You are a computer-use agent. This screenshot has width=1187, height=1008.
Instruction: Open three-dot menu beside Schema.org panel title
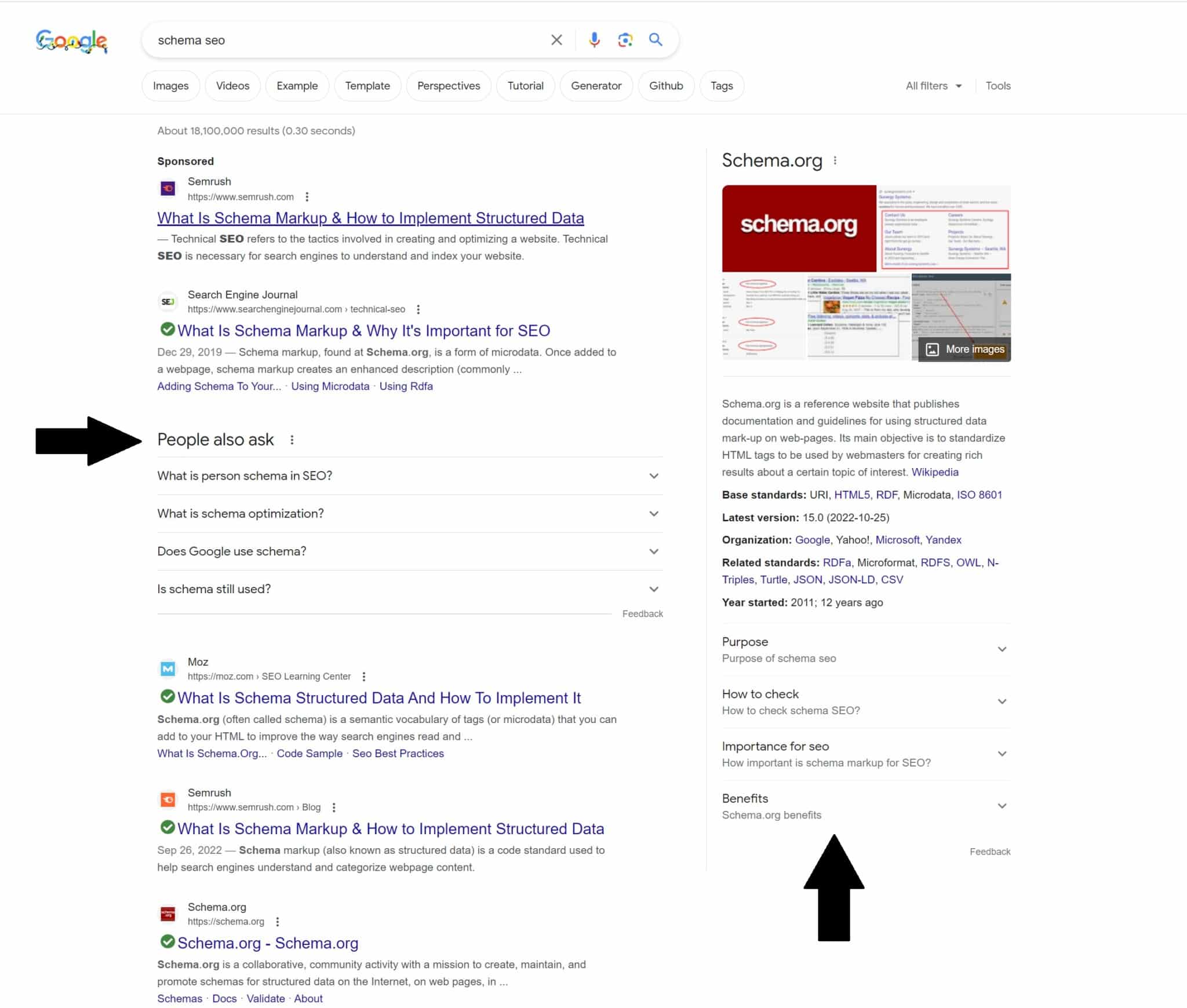(835, 160)
